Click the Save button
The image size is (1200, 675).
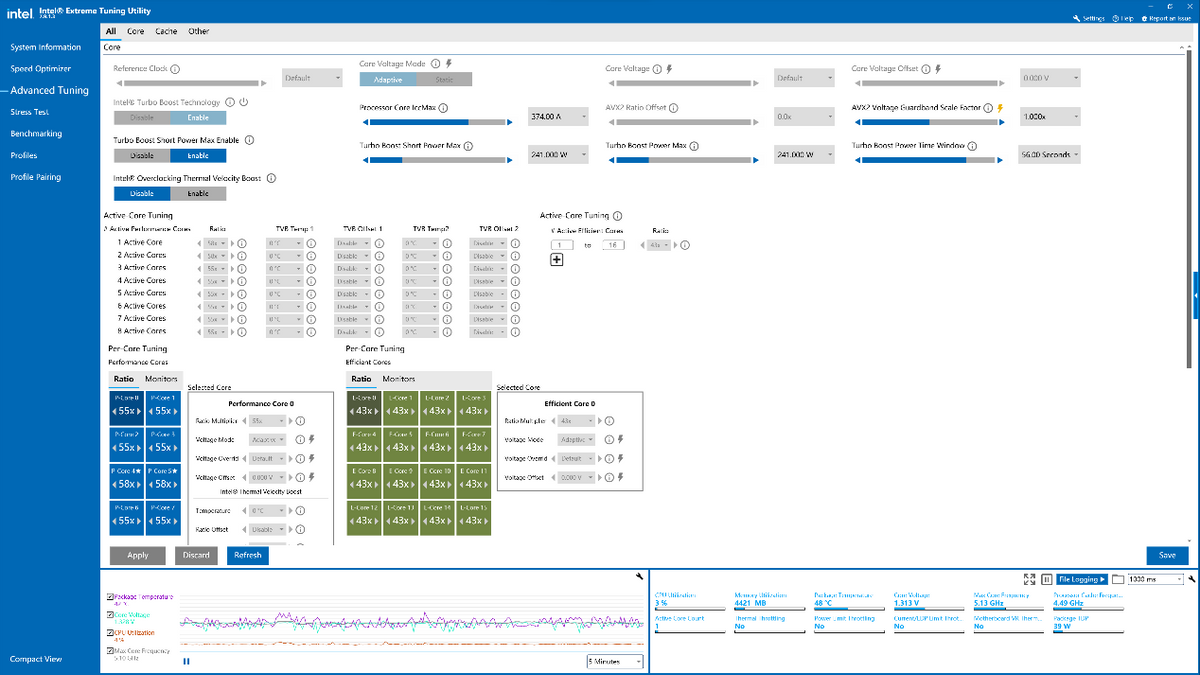[1167, 555]
